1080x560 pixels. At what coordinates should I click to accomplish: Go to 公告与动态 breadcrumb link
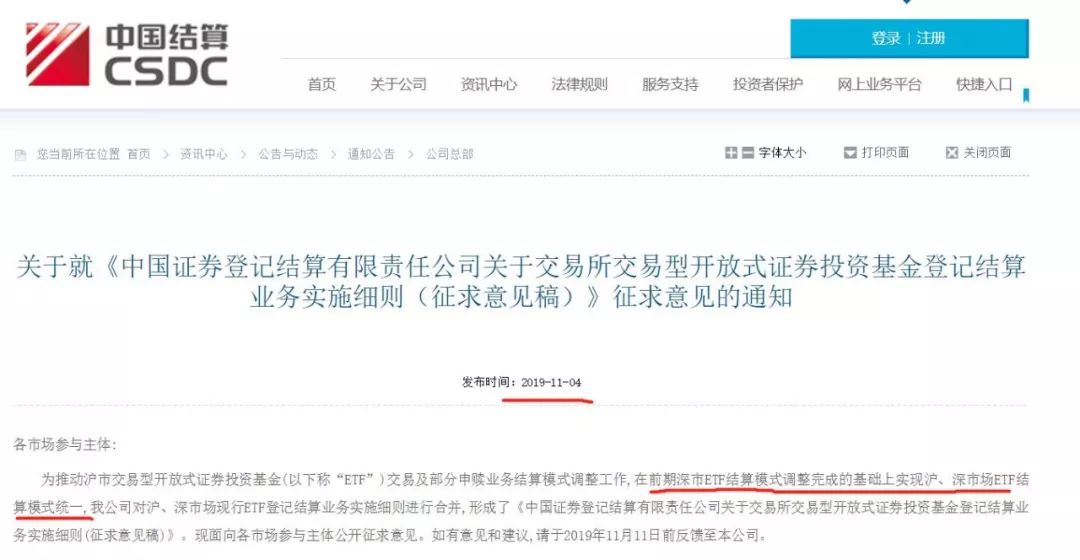point(288,154)
